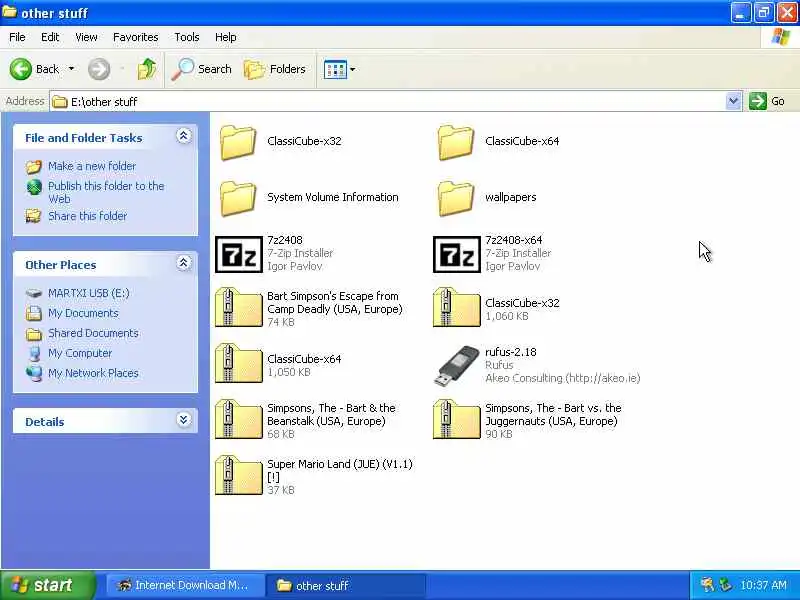Open the View menu
This screenshot has width=800, height=600.
click(86, 37)
